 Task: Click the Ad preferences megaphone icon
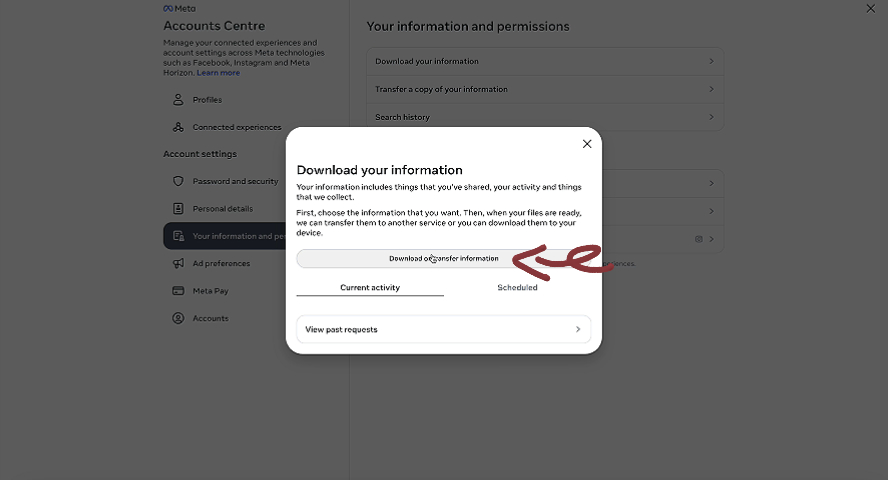coord(178,263)
